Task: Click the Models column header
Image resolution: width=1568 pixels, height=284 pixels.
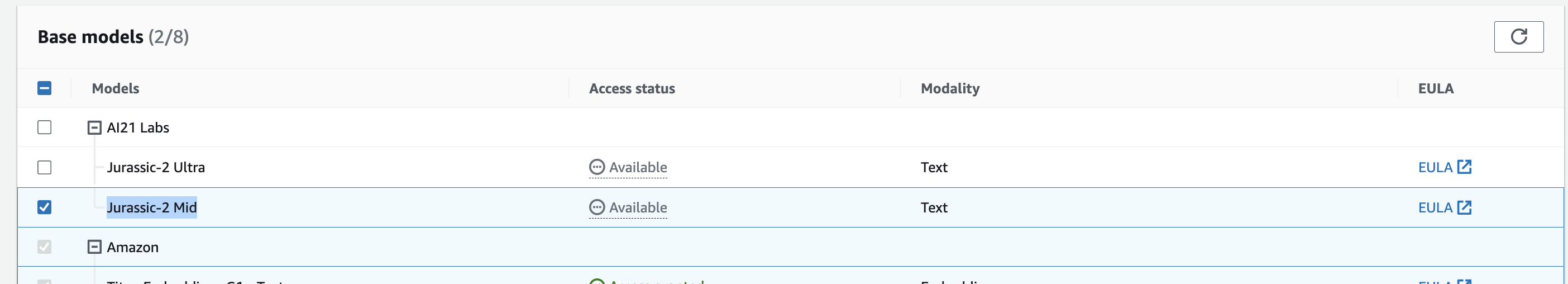Action: [x=115, y=88]
